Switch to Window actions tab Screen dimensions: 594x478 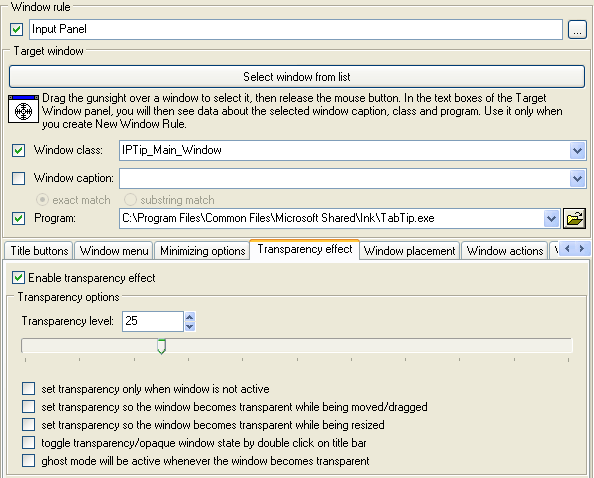pyautogui.click(x=505, y=251)
